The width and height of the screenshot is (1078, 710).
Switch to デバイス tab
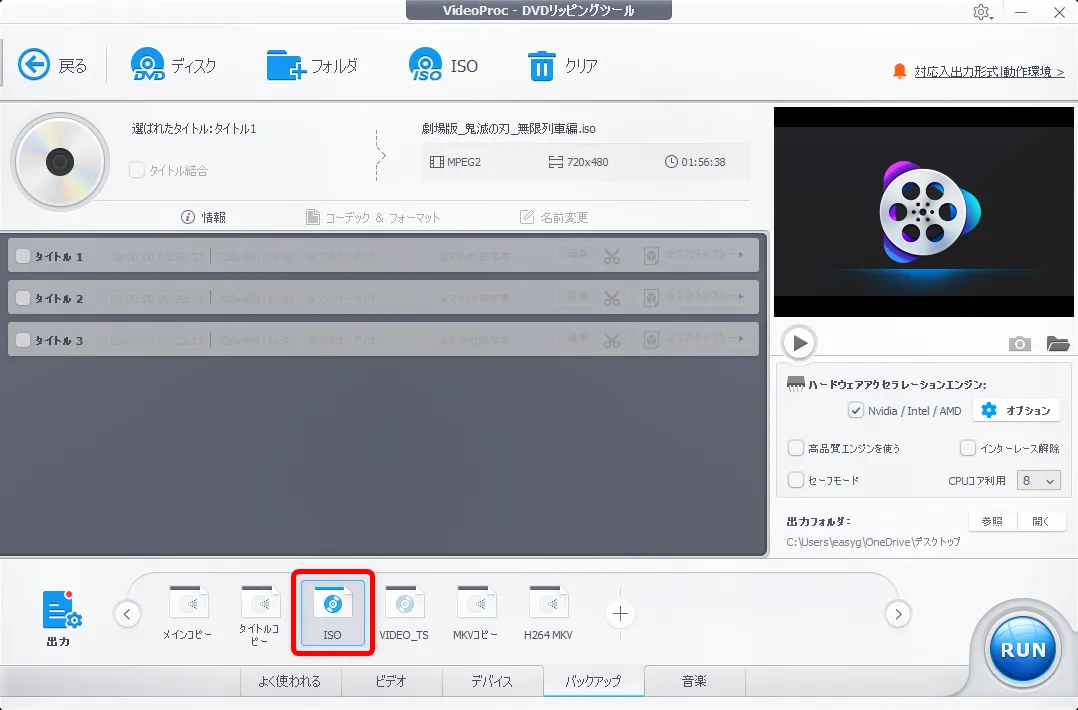[492, 681]
